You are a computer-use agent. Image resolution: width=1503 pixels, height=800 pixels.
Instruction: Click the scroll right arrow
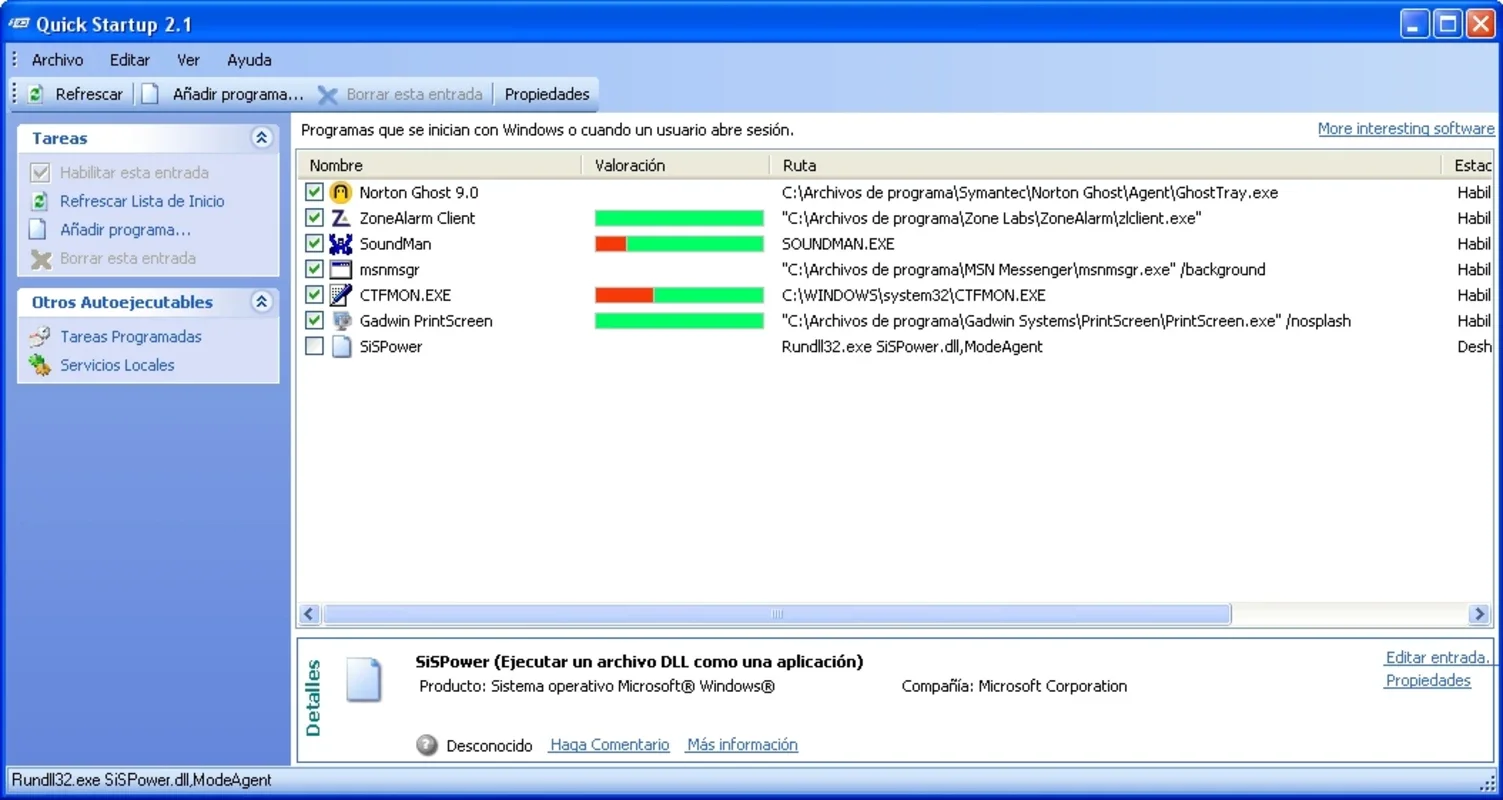tap(1479, 614)
